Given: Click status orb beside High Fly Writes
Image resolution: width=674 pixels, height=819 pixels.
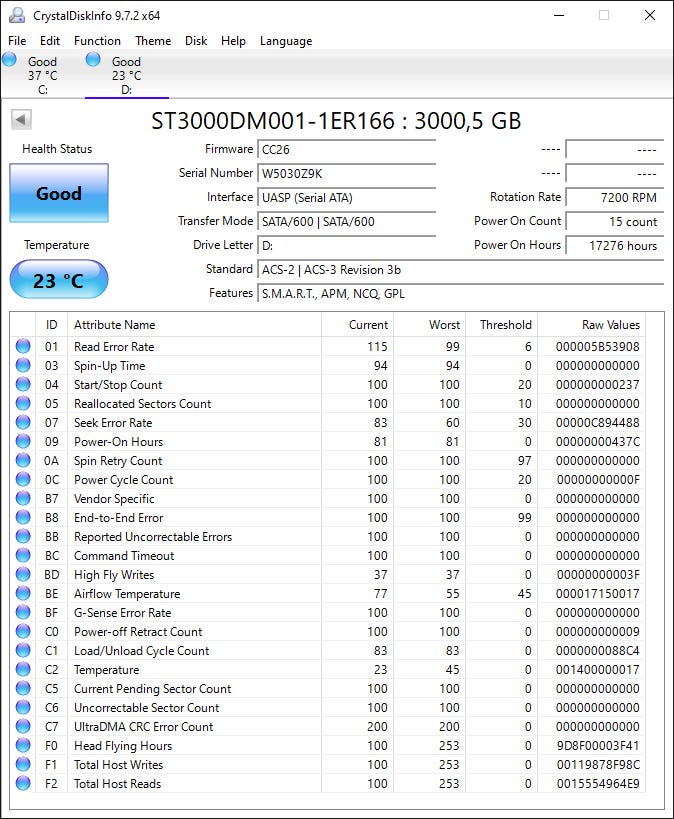Looking at the screenshot, I should tap(23, 575).
